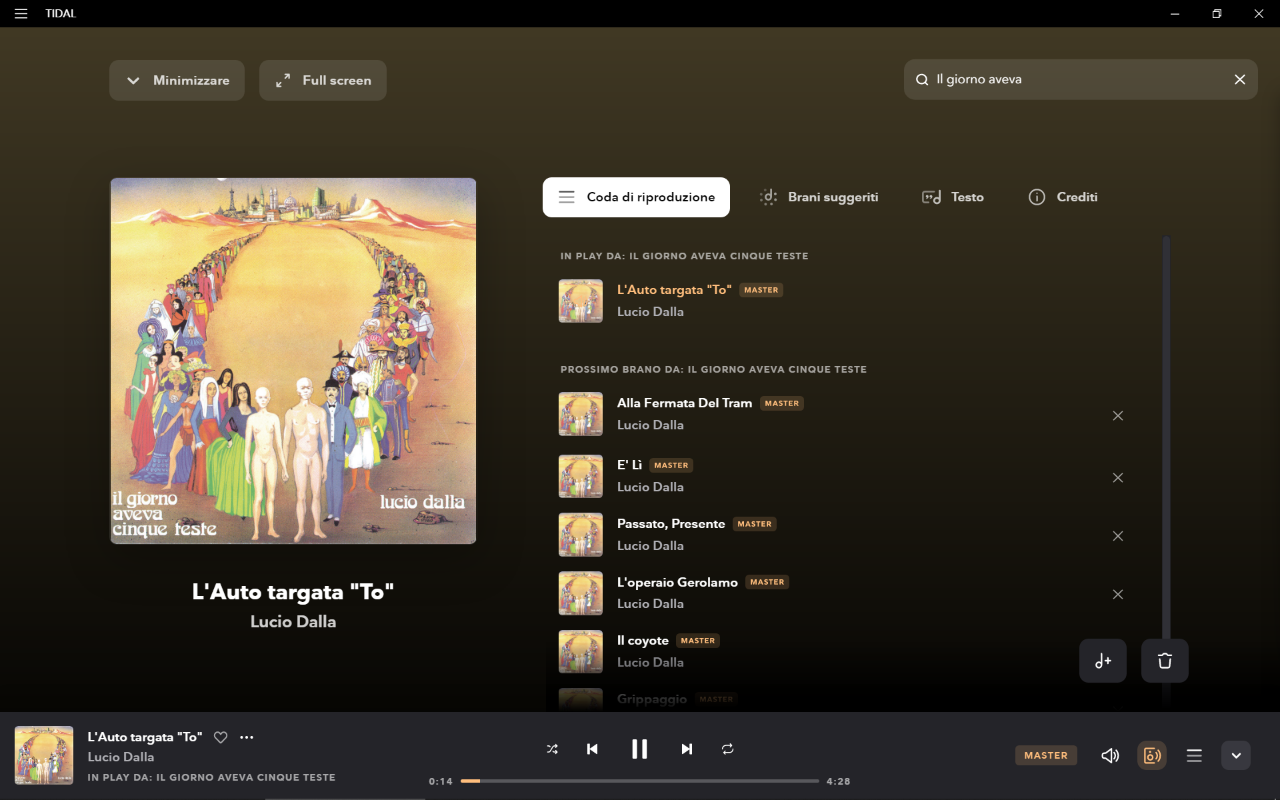Screen dimensions: 1280x800
Task: Play Alla Fermata Del Tram from queue
Action: click(x=684, y=403)
